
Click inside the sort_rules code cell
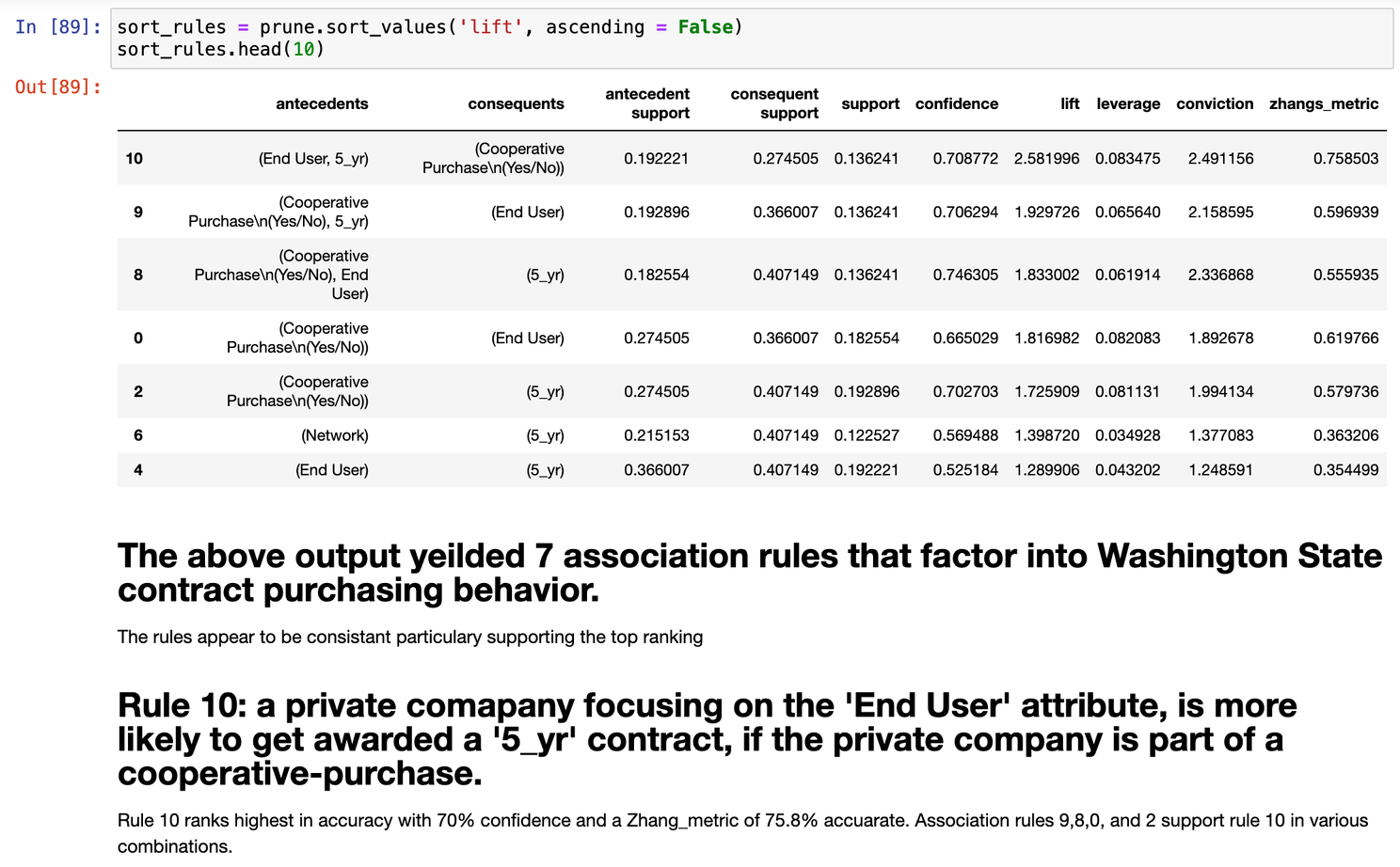pyautogui.click(x=751, y=39)
